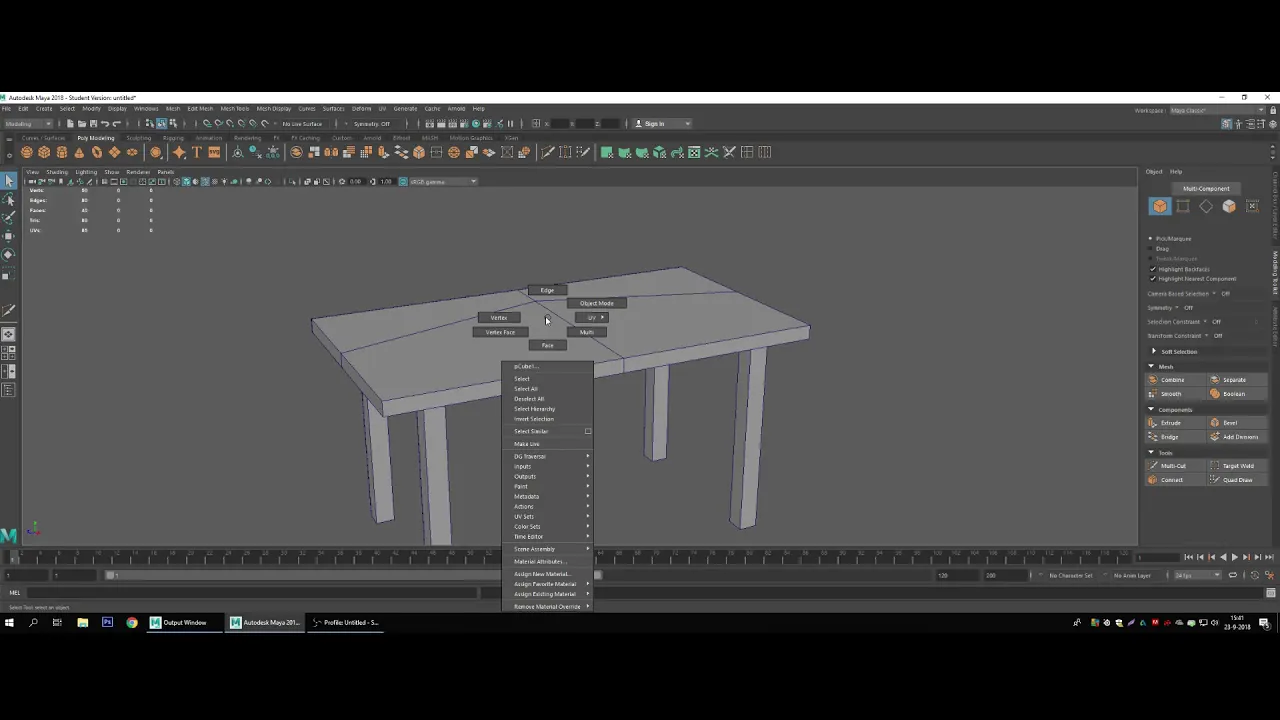Screen dimensions: 1280x720
Task: Click the polygon torus shelf icon
Action: (97, 152)
